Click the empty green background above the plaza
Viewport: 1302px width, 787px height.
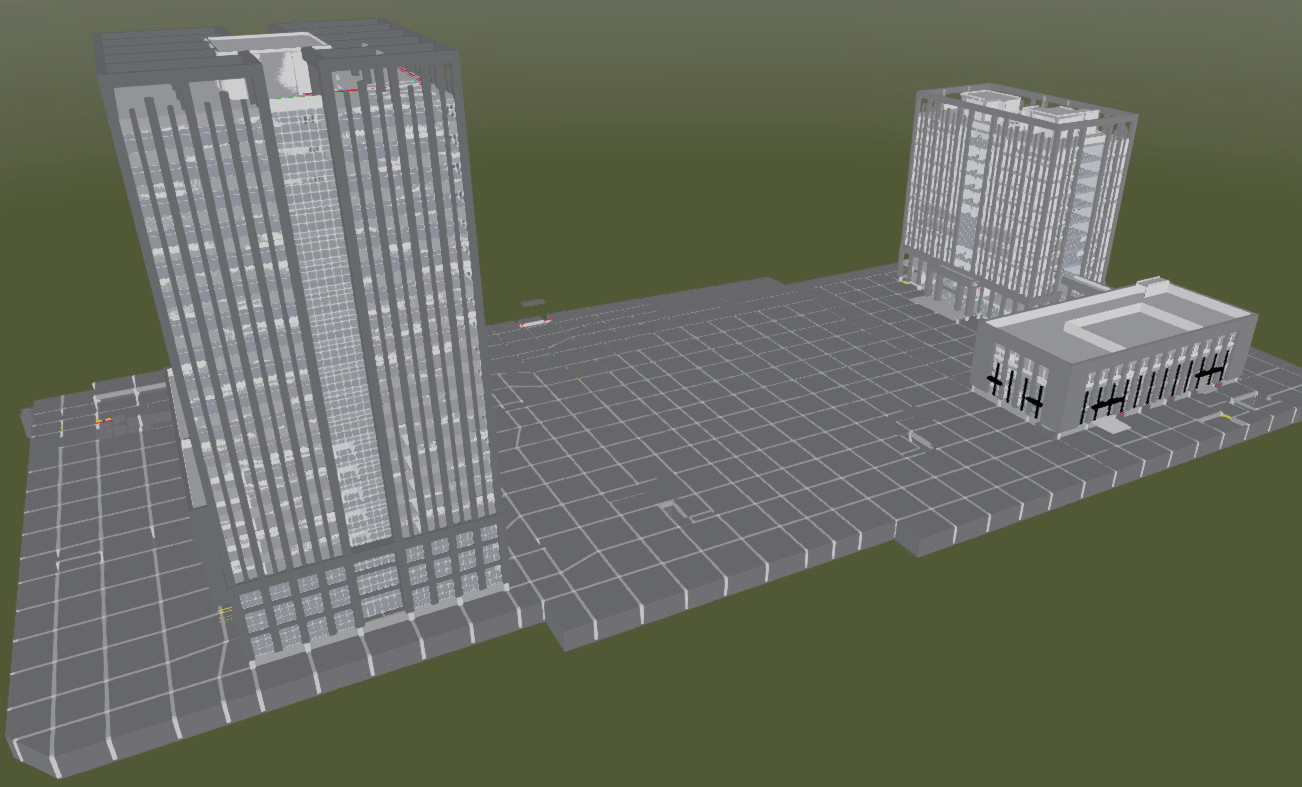click(700, 150)
